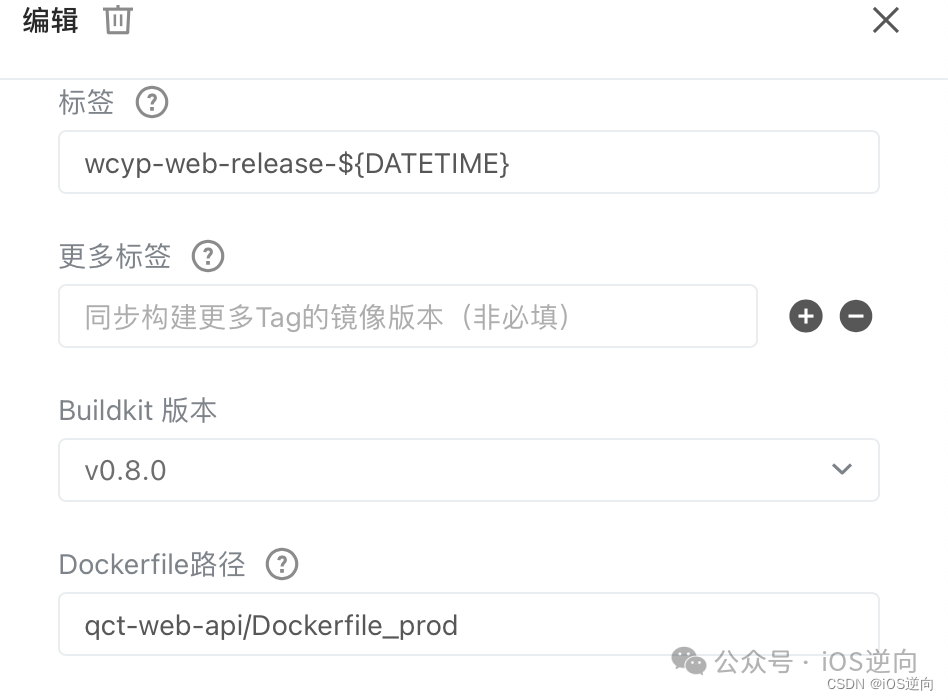Open help tooltip next to 更多标签 label
948x700 pixels.
pyautogui.click(x=208, y=256)
